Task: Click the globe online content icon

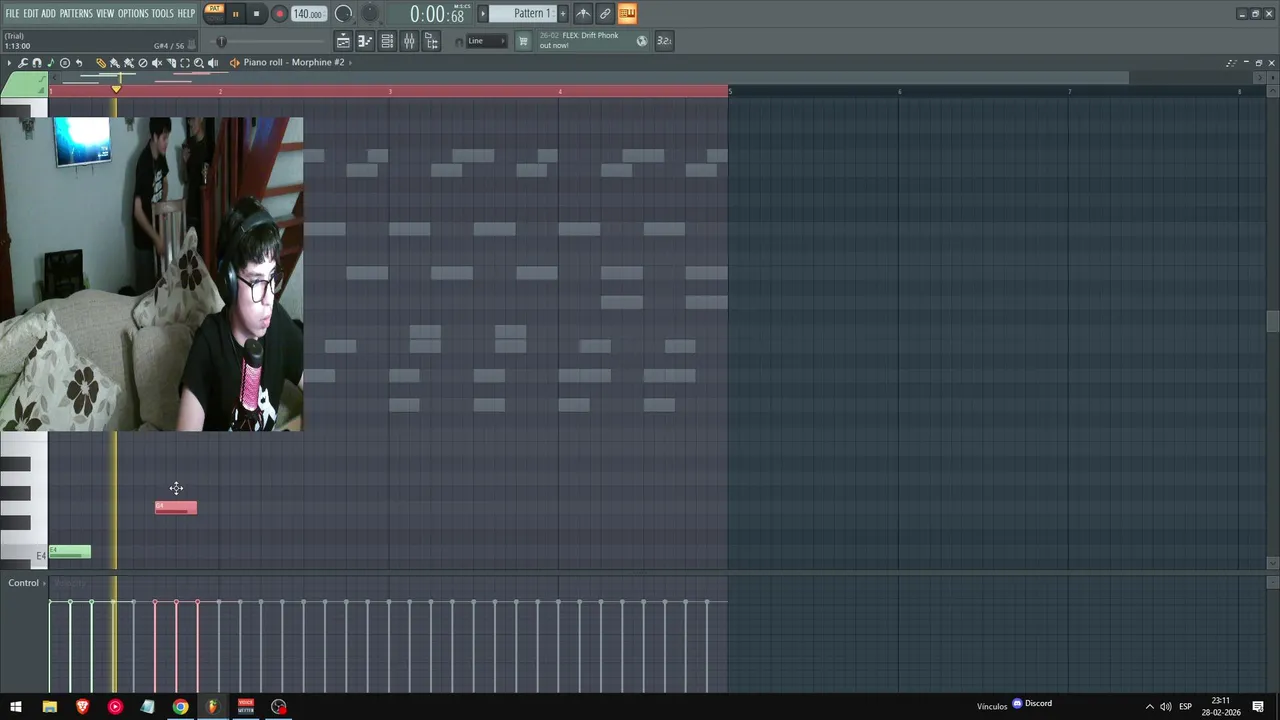Action: pyautogui.click(x=642, y=41)
